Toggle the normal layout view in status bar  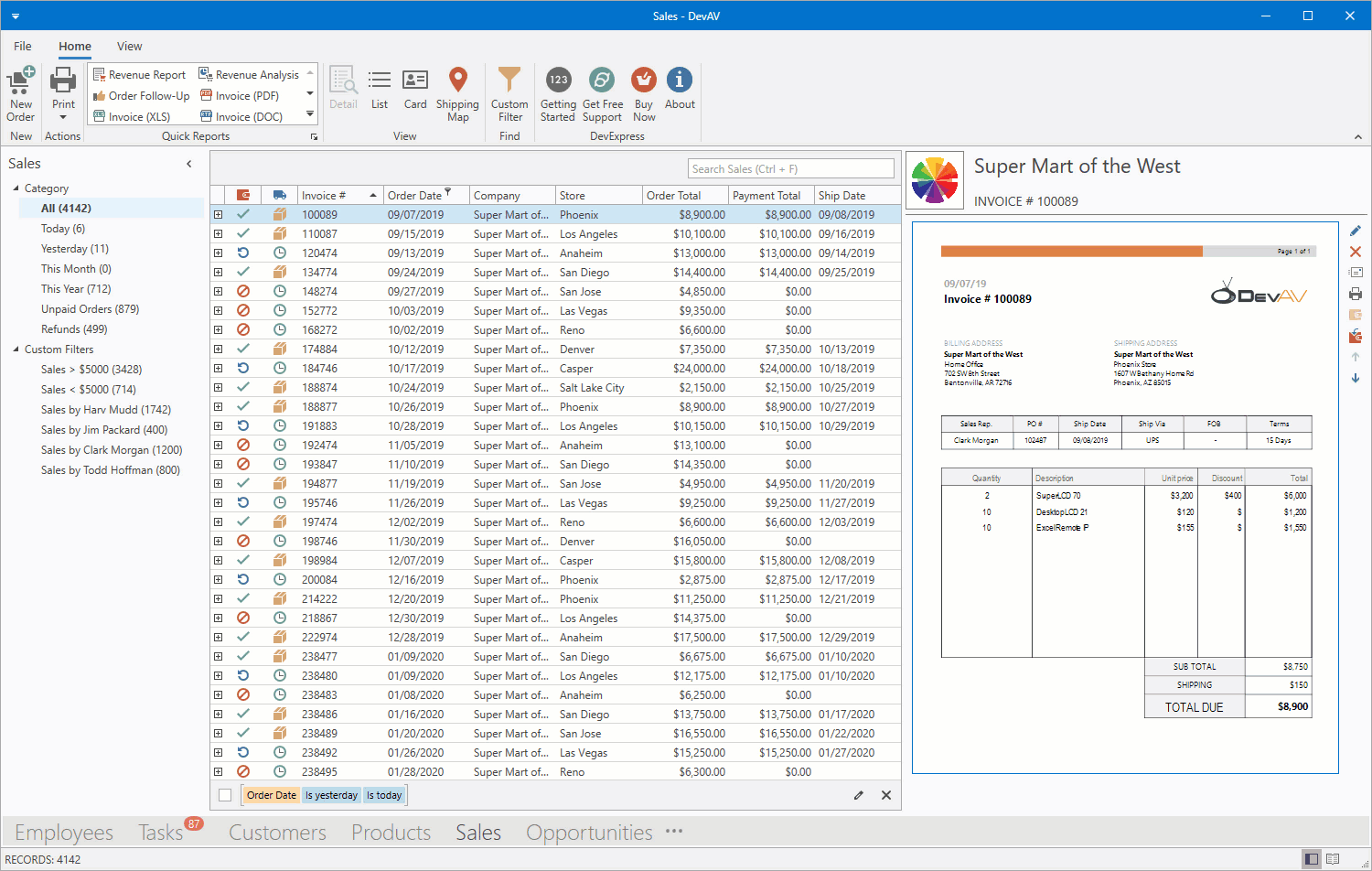pos(1312,859)
